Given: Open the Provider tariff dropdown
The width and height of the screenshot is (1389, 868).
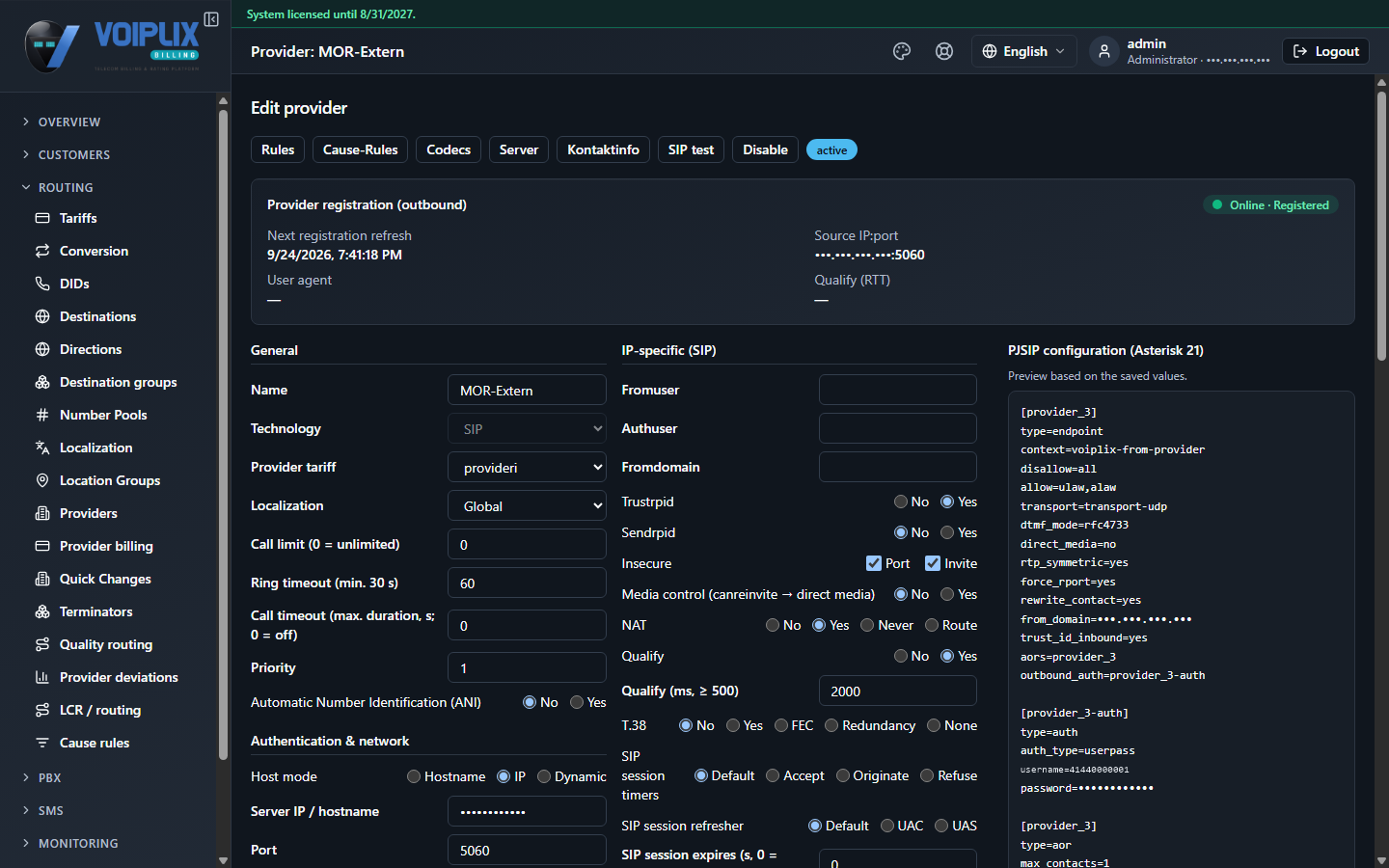Looking at the screenshot, I should [x=528, y=467].
